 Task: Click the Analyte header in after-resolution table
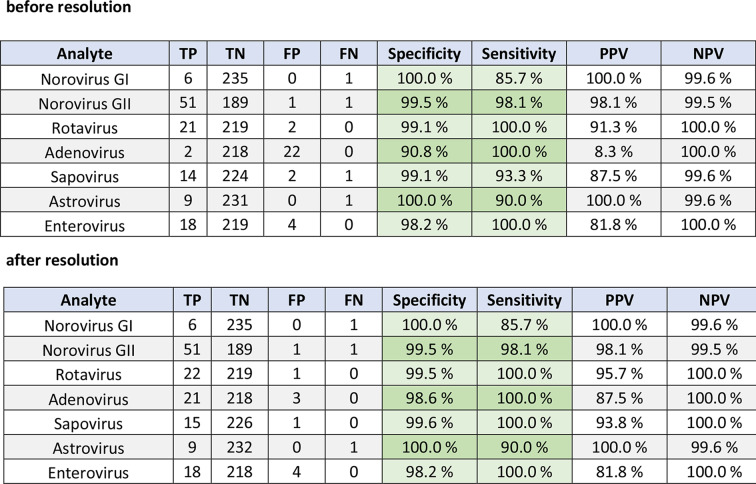click(x=89, y=300)
